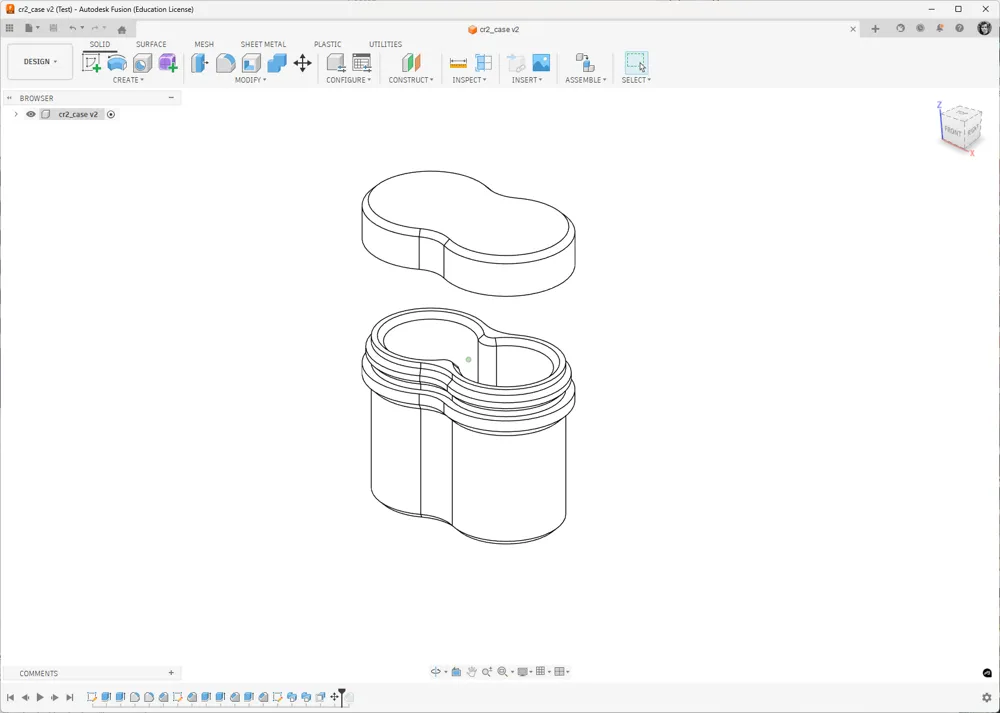Open the Grid and Snaps dropdown

tap(543, 671)
